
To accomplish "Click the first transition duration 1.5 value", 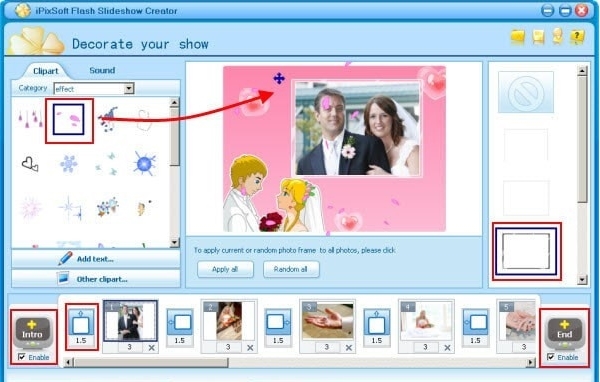I will click(x=81, y=341).
